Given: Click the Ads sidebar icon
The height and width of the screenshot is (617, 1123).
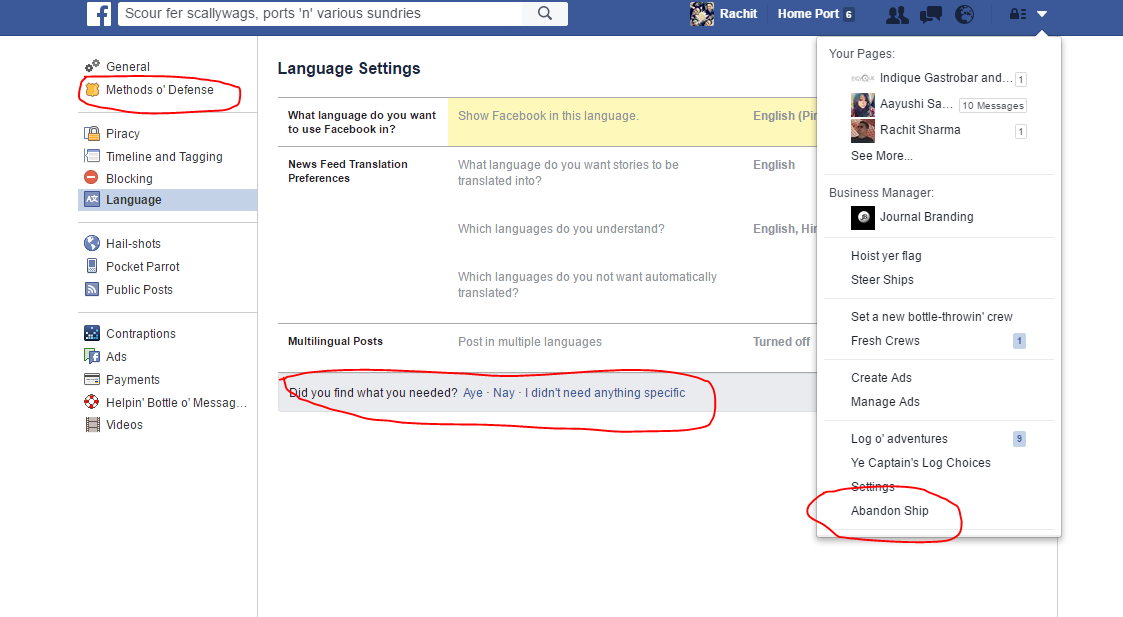Looking at the screenshot, I should (x=92, y=356).
